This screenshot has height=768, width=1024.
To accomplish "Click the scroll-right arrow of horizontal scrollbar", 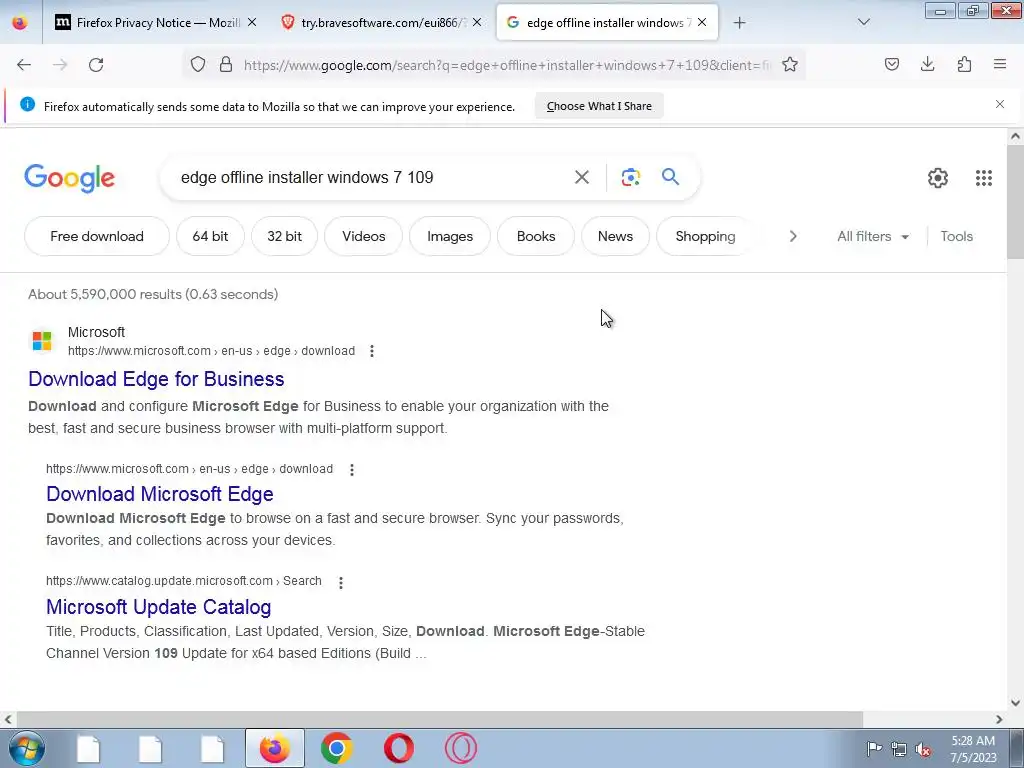I will click(999, 719).
